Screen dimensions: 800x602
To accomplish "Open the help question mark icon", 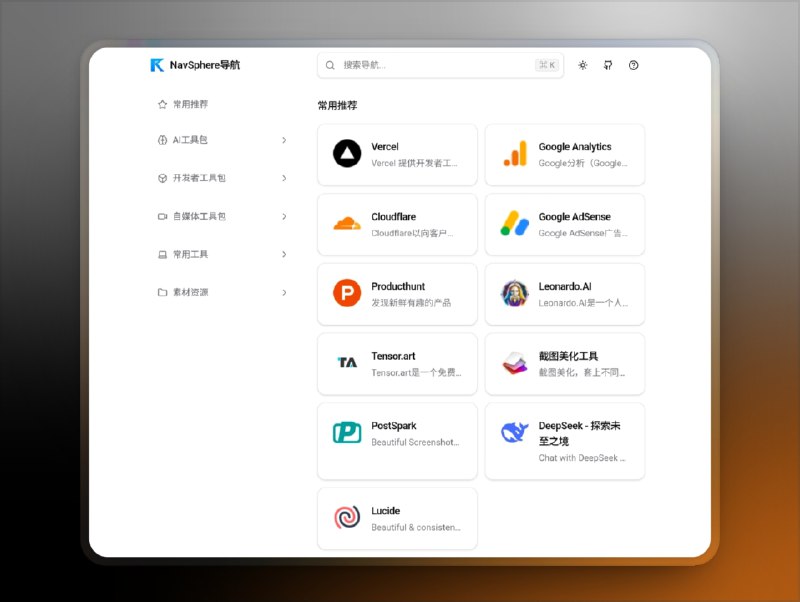I will [633, 64].
